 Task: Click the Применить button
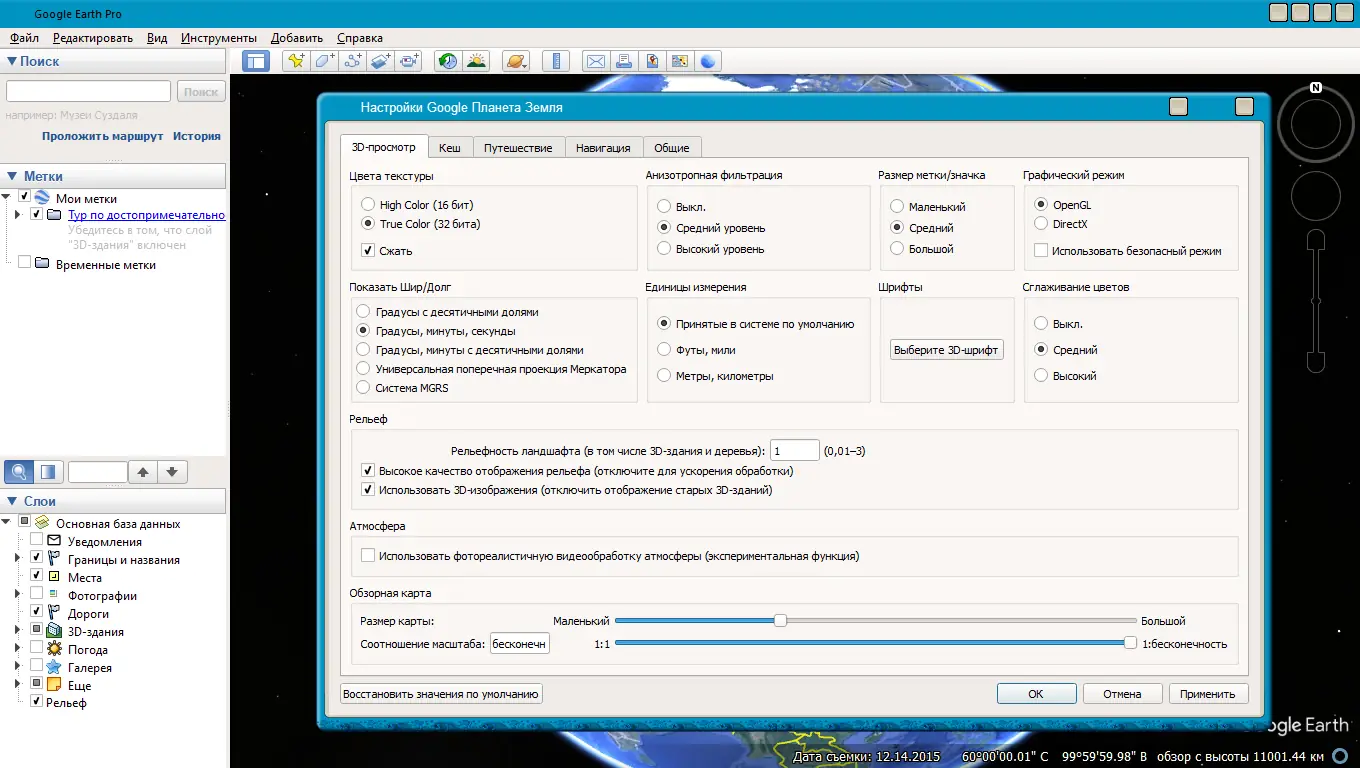[1208, 694]
